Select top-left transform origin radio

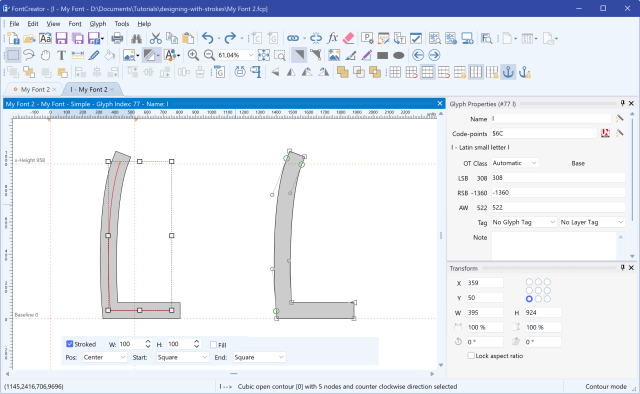[x=529, y=282]
